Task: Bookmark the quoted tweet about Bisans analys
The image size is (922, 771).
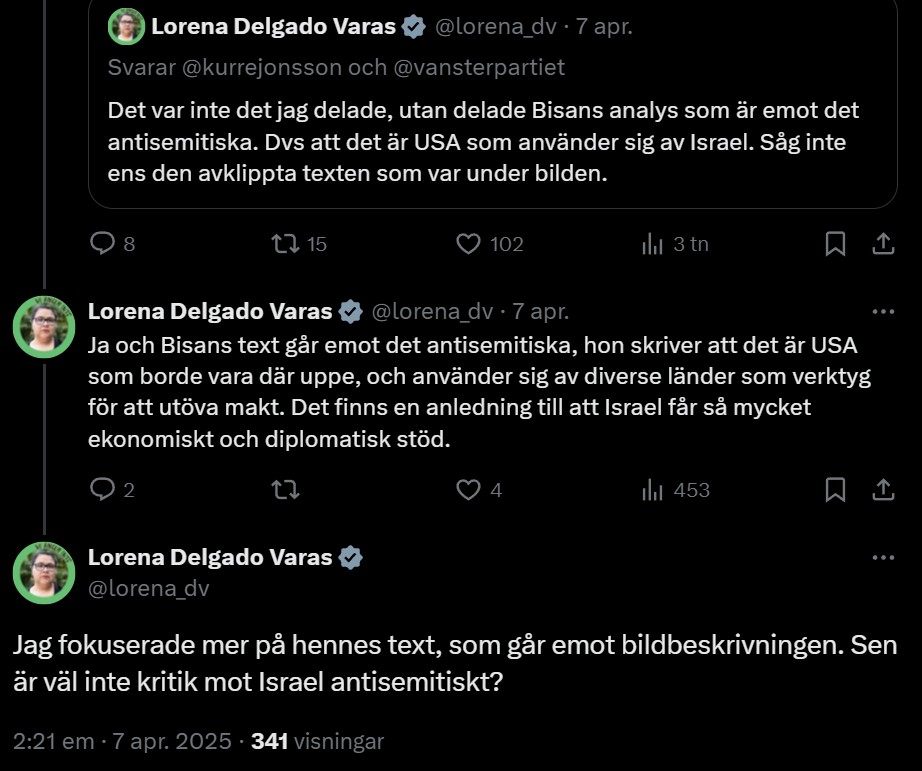Action: click(835, 243)
